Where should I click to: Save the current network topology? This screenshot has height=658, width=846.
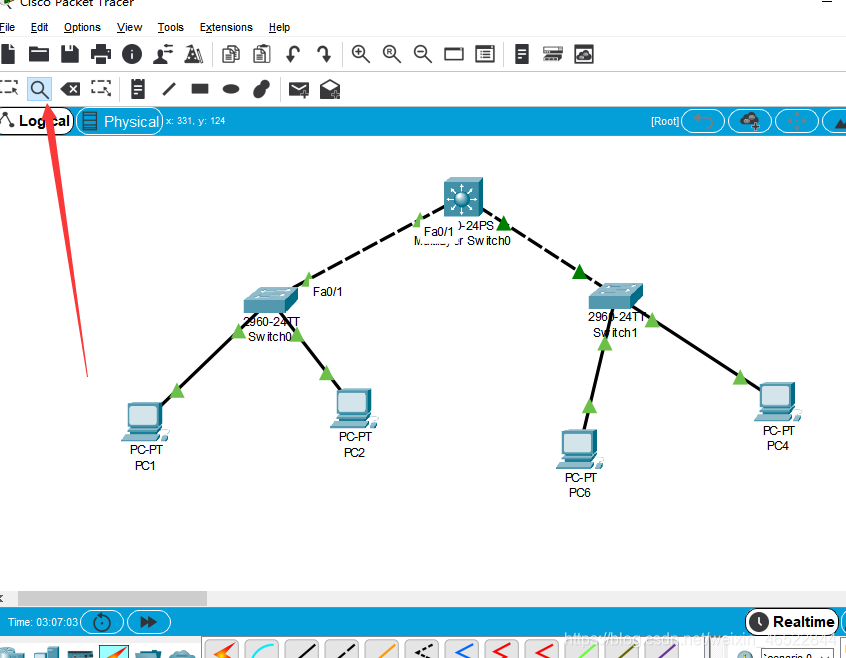click(x=70, y=54)
